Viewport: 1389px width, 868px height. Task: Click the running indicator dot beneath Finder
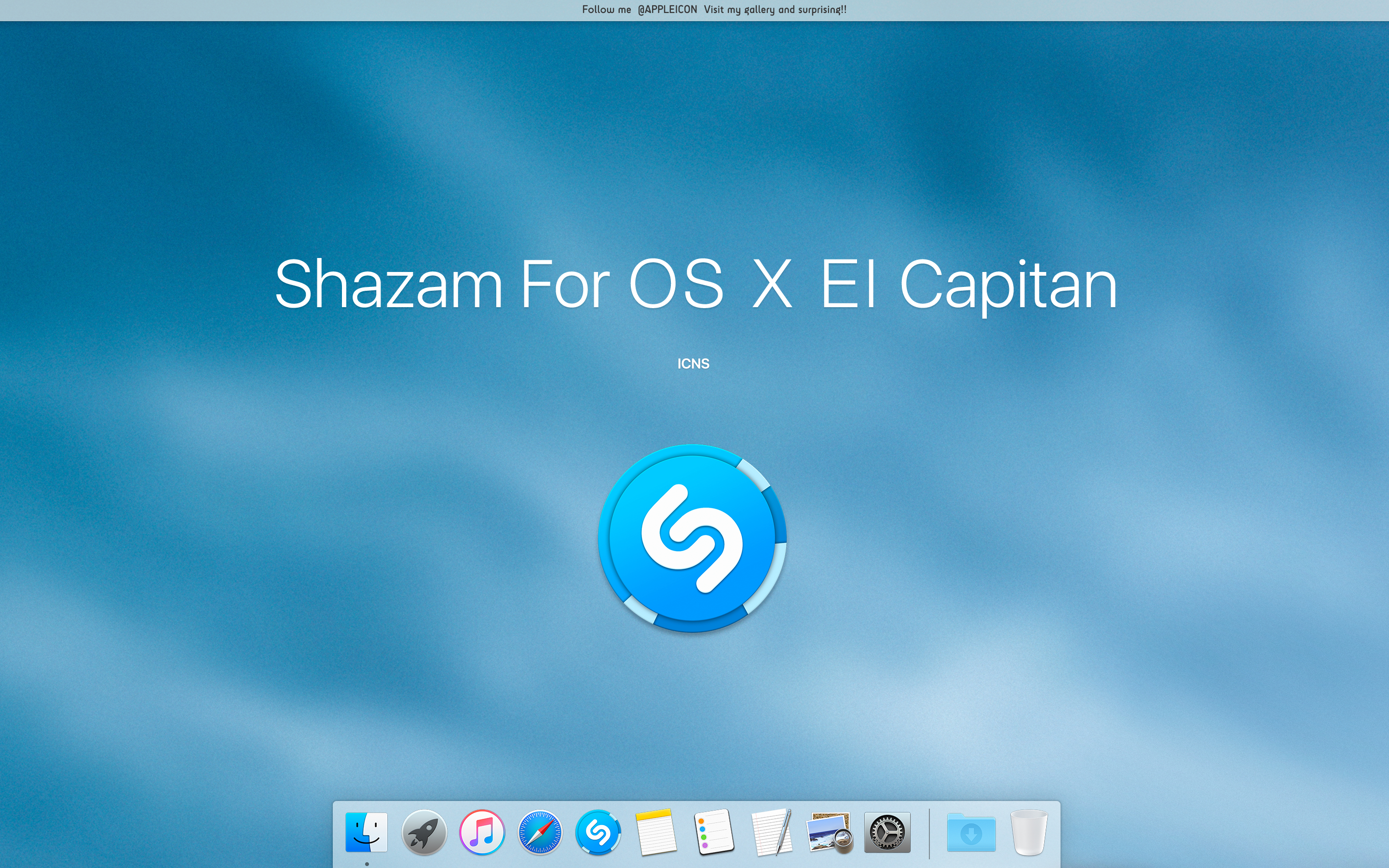(367, 864)
